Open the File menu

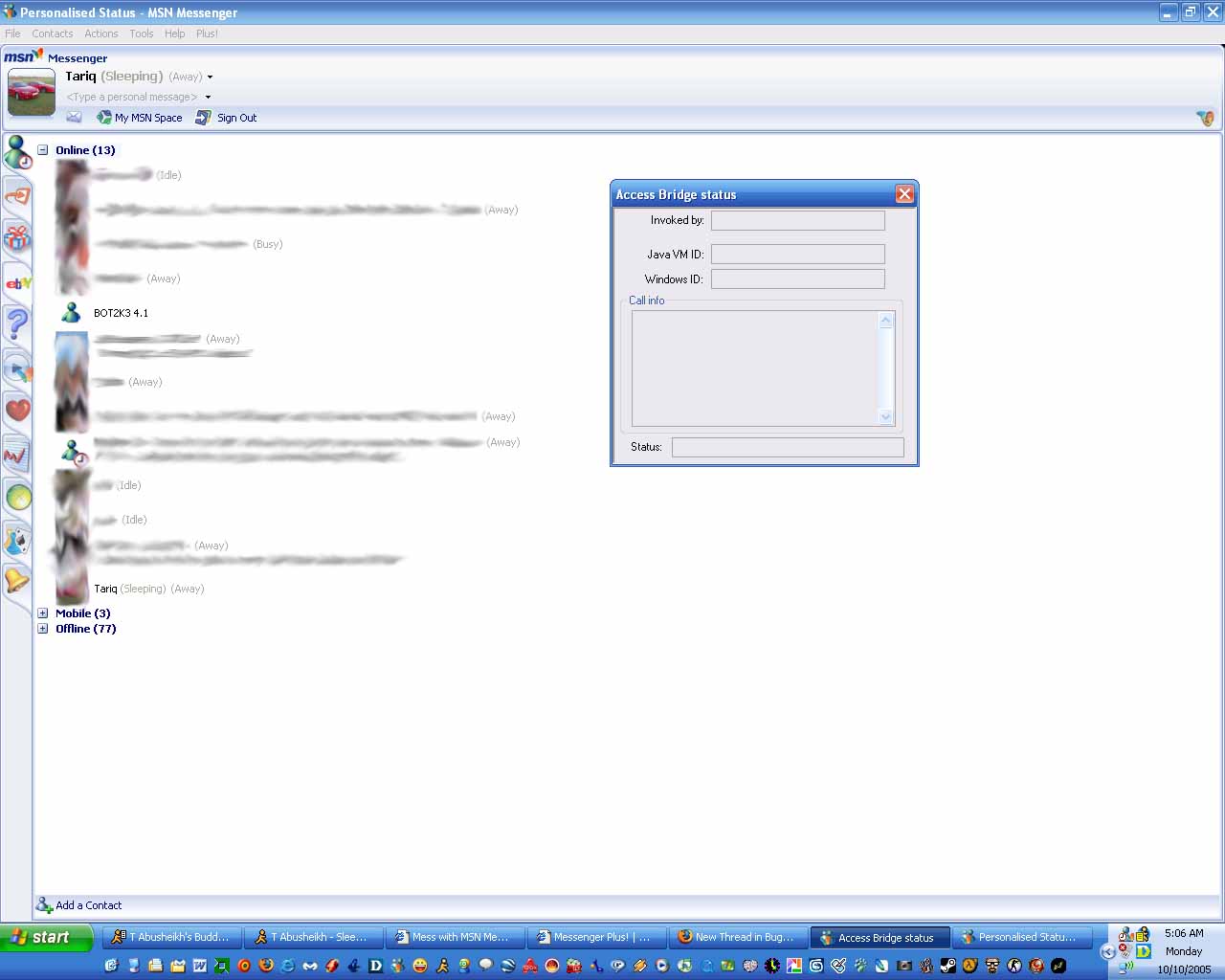click(x=12, y=33)
